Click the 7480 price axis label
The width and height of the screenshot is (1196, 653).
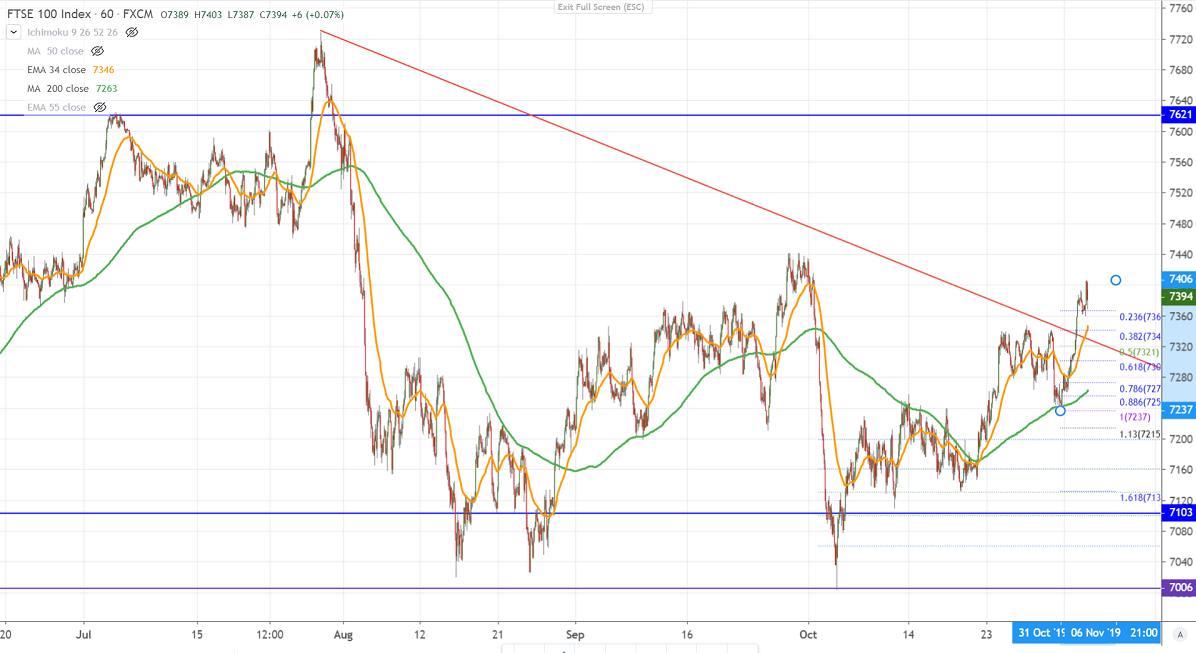tap(1181, 224)
